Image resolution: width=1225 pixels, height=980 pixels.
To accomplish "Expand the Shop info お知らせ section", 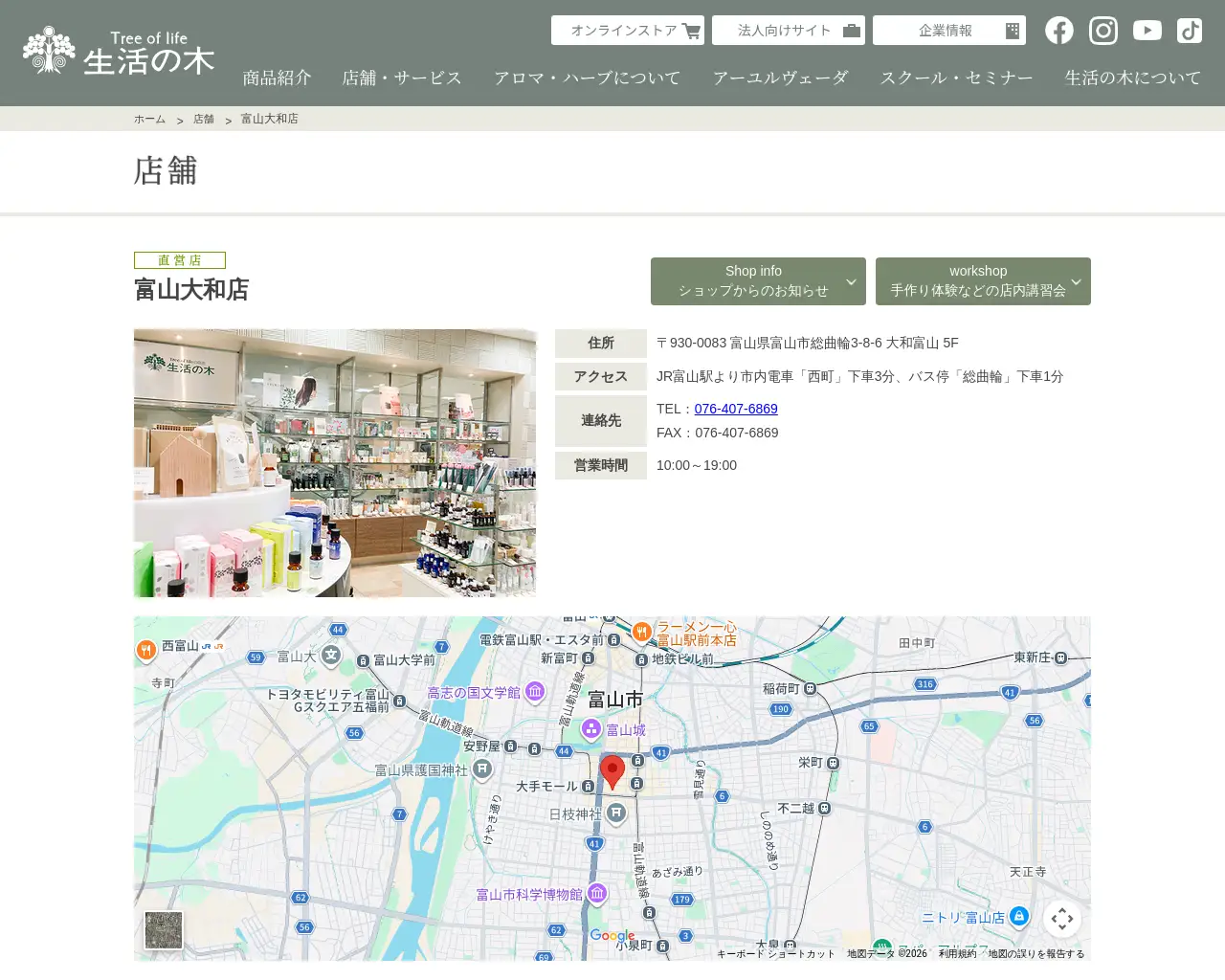I will 758,281.
